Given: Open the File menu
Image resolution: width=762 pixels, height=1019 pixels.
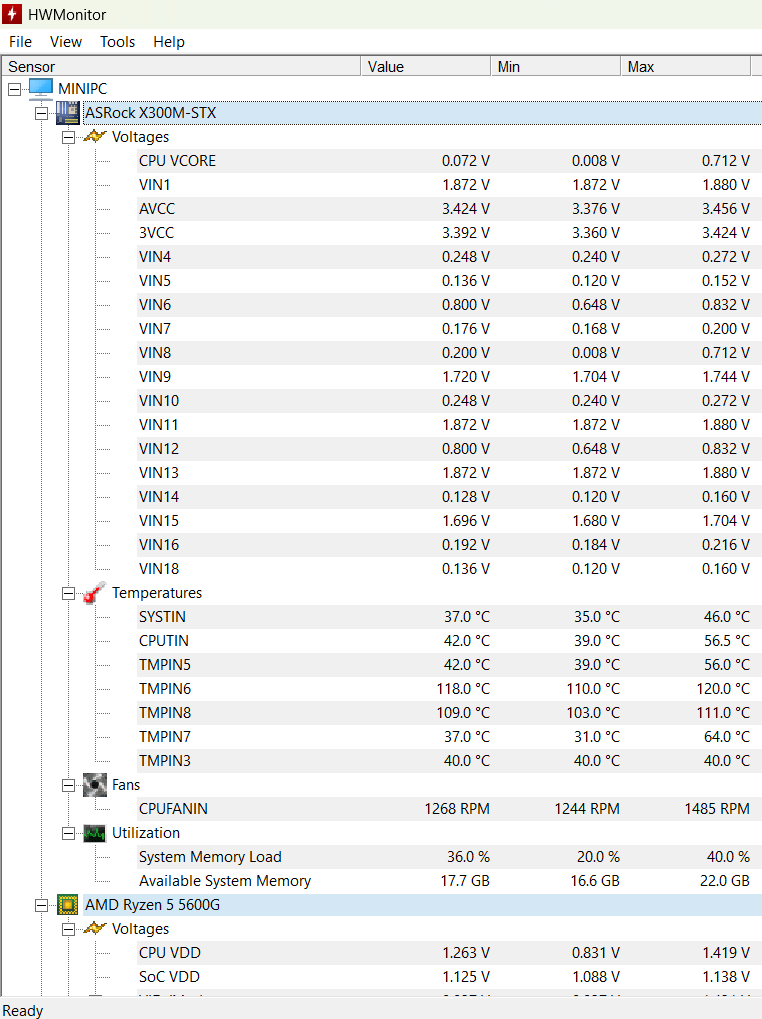Looking at the screenshot, I should click(20, 42).
